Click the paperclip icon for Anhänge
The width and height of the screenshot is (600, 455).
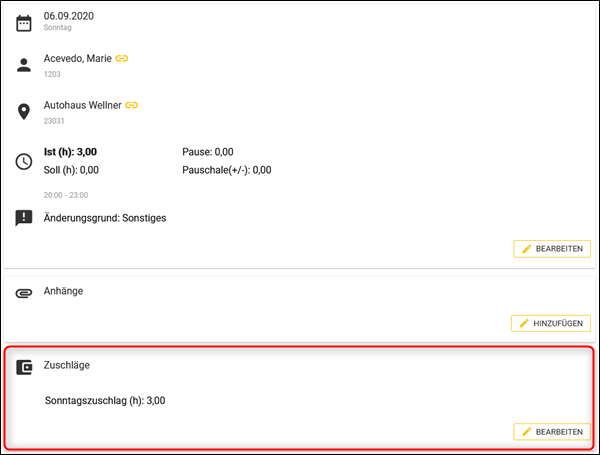[24, 292]
